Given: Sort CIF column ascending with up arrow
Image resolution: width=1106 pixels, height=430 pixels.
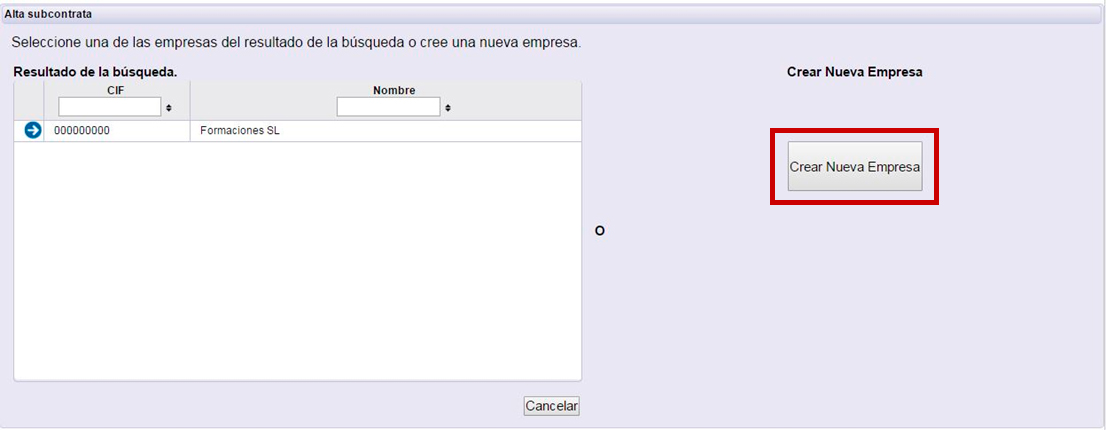Looking at the screenshot, I should pos(169,106).
